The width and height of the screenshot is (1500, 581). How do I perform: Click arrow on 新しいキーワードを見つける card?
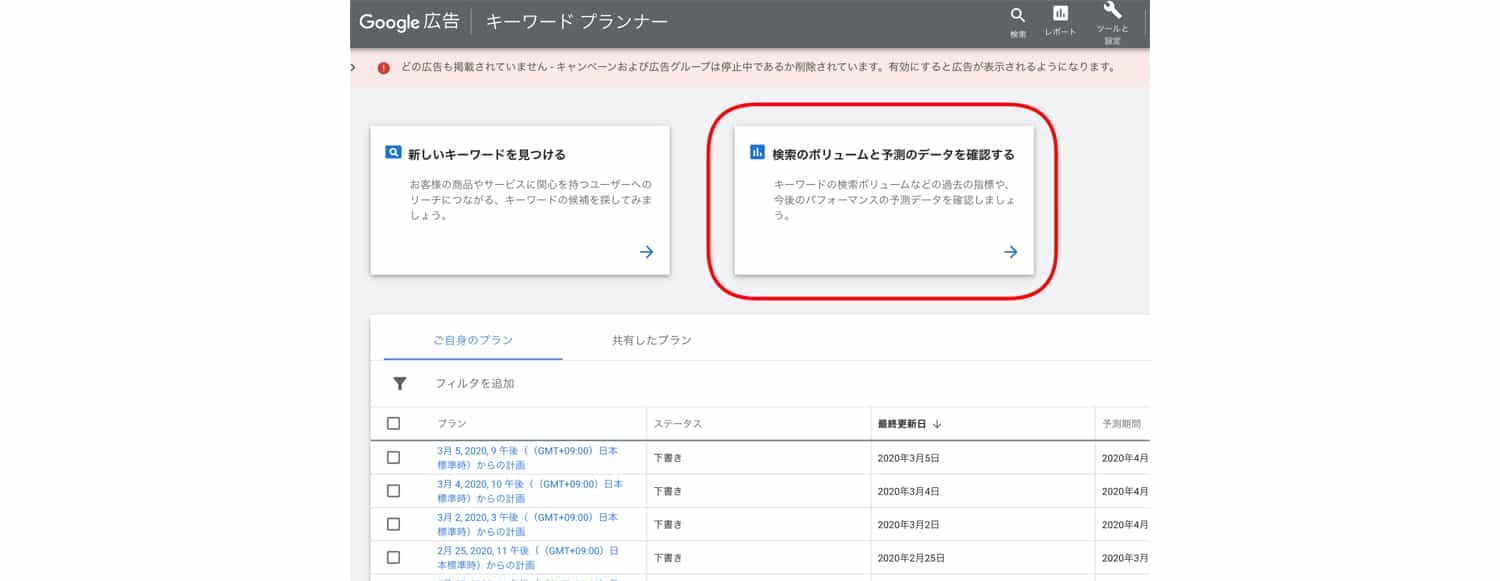[646, 252]
